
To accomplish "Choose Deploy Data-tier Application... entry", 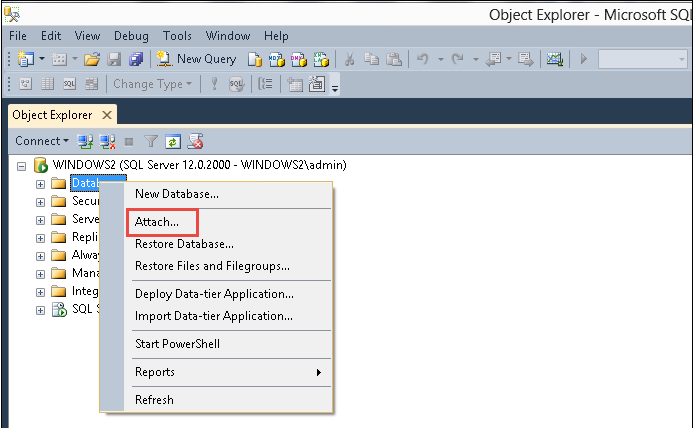I will click(214, 294).
